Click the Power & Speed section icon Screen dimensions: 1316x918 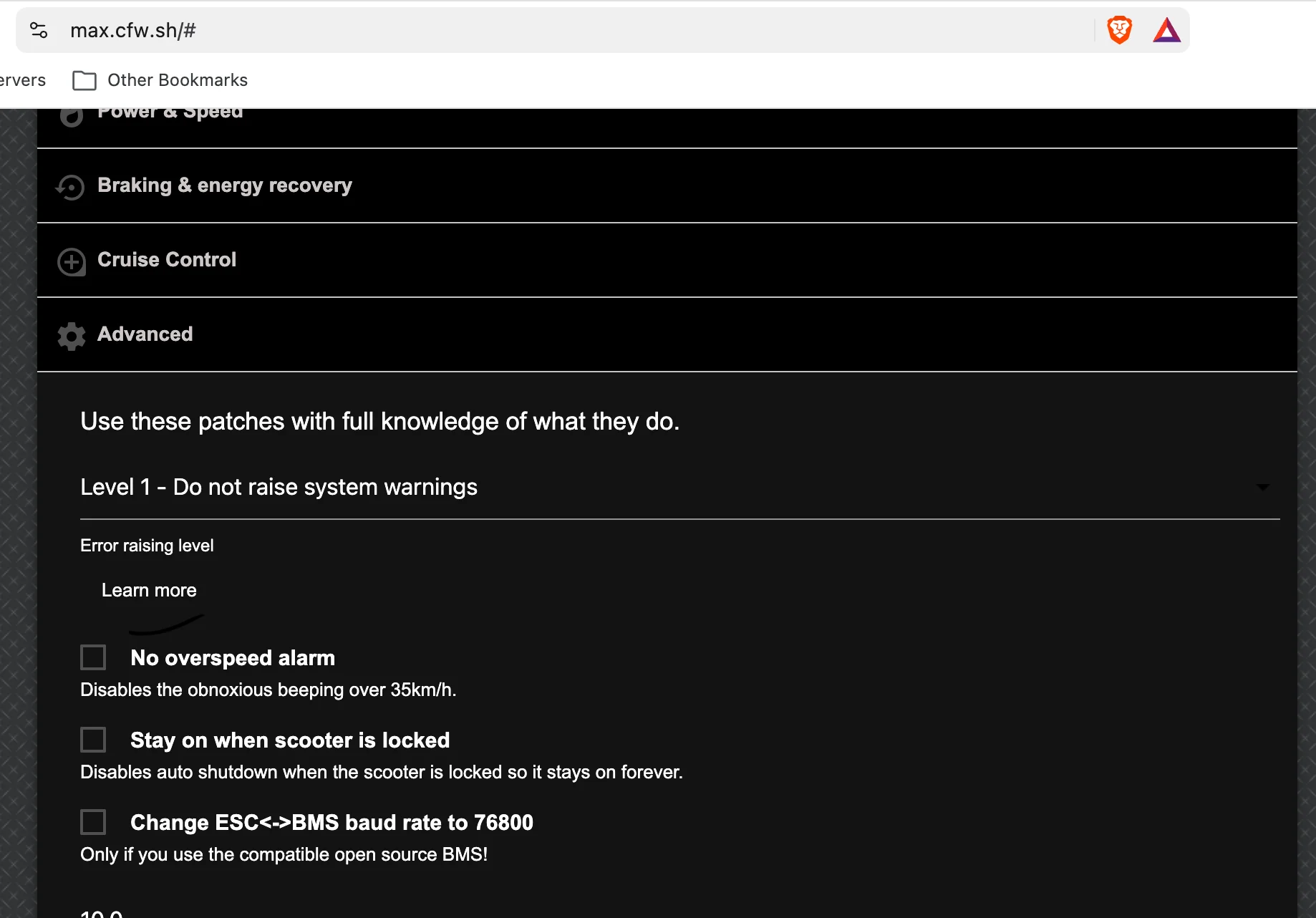click(x=71, y=117)
